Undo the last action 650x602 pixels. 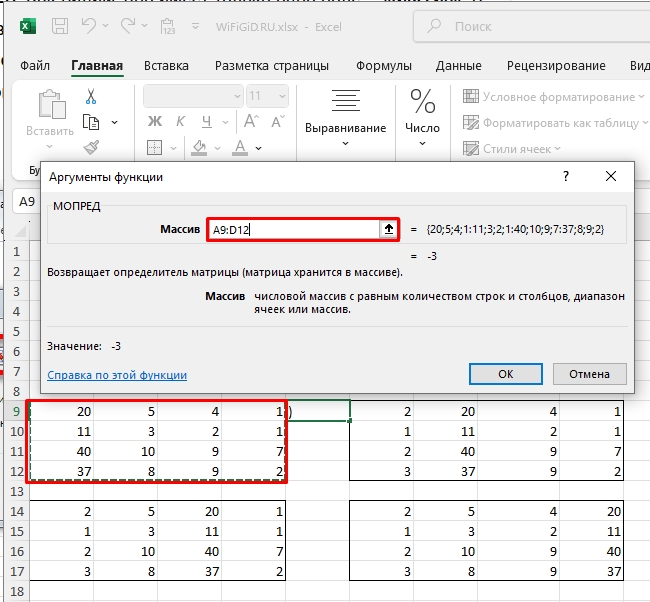[x=89, y=26]
